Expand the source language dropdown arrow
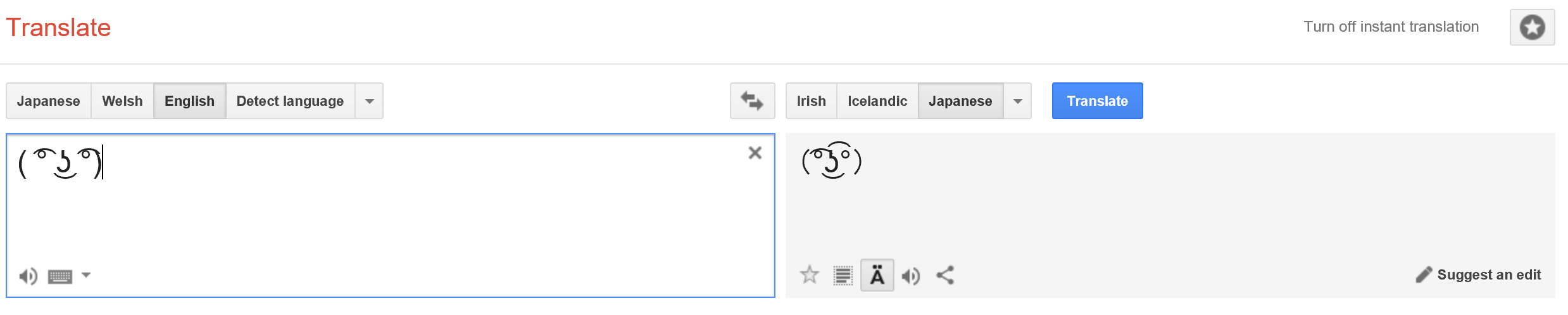Viewport: 1568px width, 315px height. pyautogui.click(x=369, y=101)
